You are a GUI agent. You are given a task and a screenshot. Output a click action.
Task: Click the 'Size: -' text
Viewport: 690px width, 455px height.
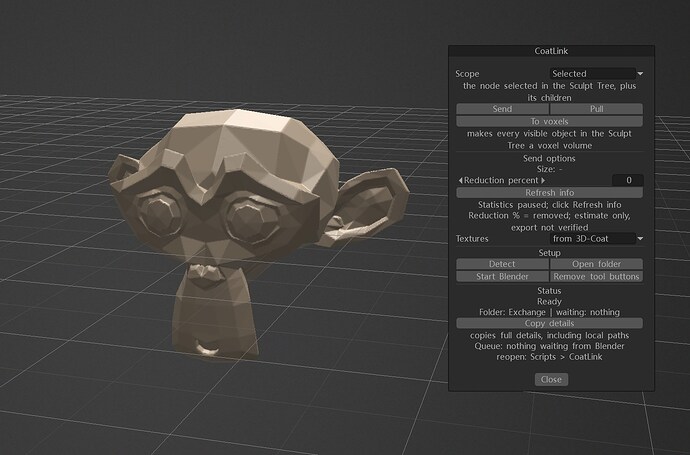pyautogui.click(x=549, y=169)
